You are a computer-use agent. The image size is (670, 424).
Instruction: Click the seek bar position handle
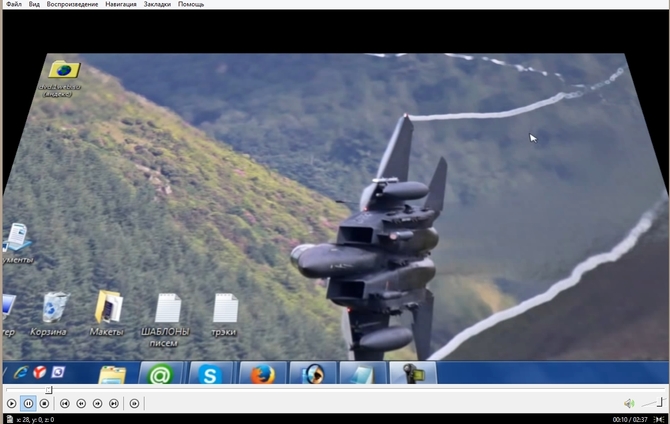click(48, 390)
